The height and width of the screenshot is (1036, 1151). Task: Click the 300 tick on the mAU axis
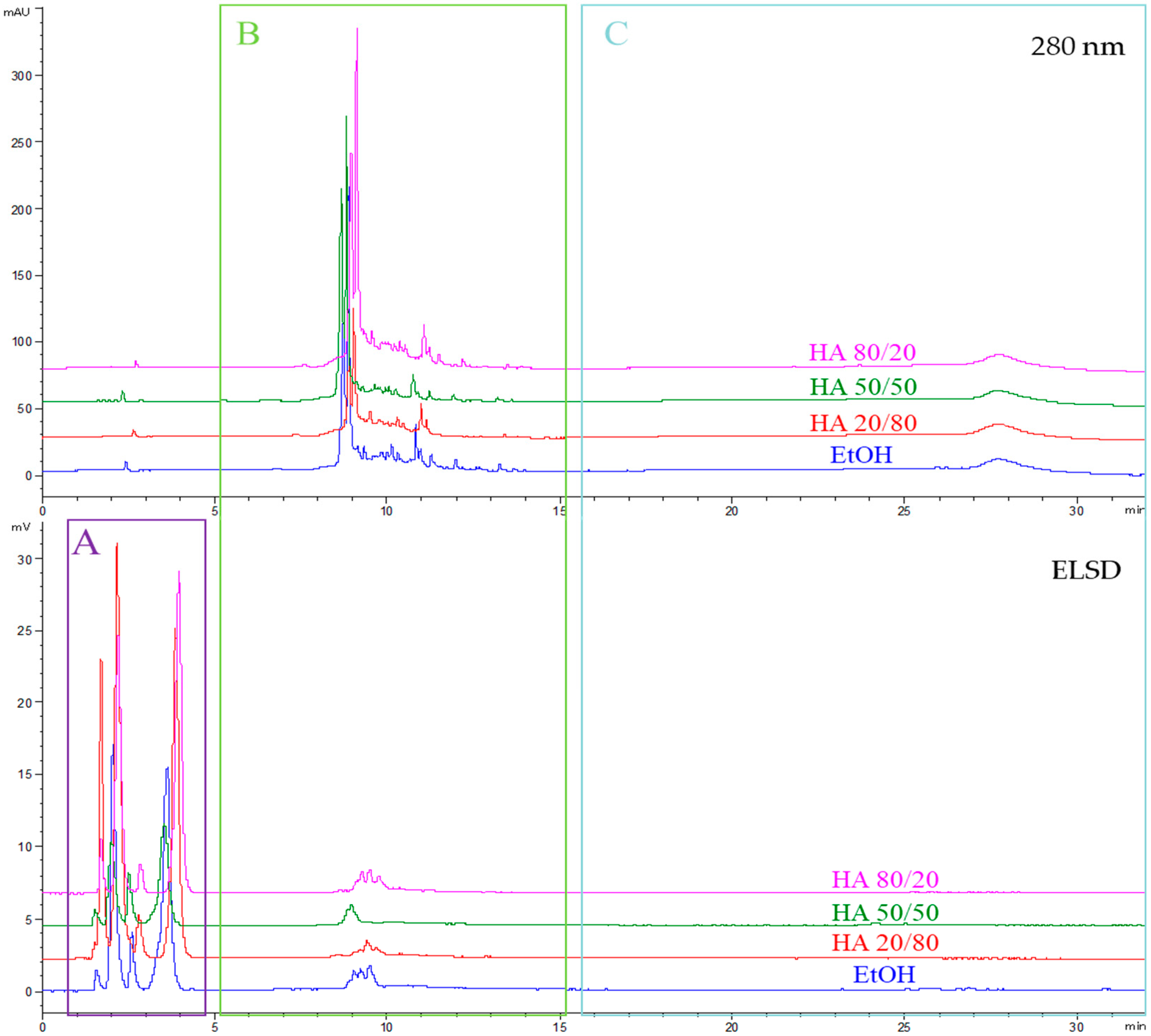(x=22, y=76)
